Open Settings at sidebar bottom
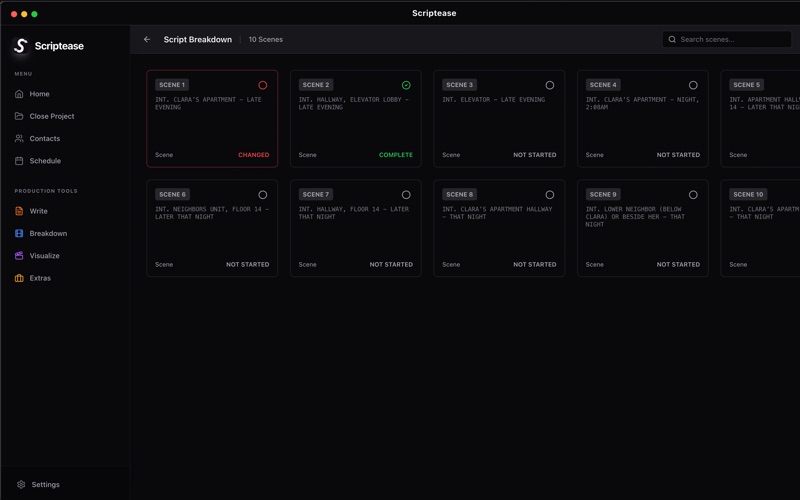Viewport: 800px width, 500px height. (45, 485)
